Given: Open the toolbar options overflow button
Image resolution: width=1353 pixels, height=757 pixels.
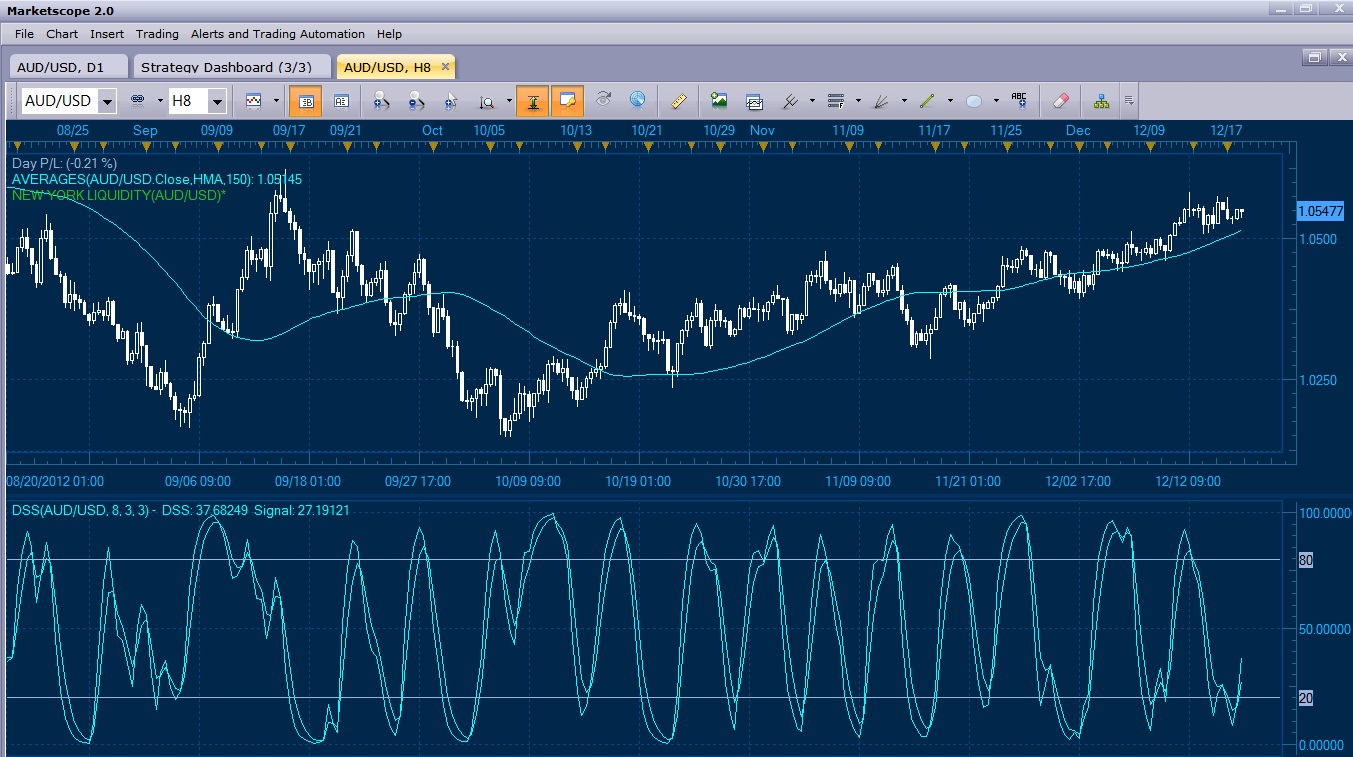Looking at the screenshot, I should [1129, 101].
